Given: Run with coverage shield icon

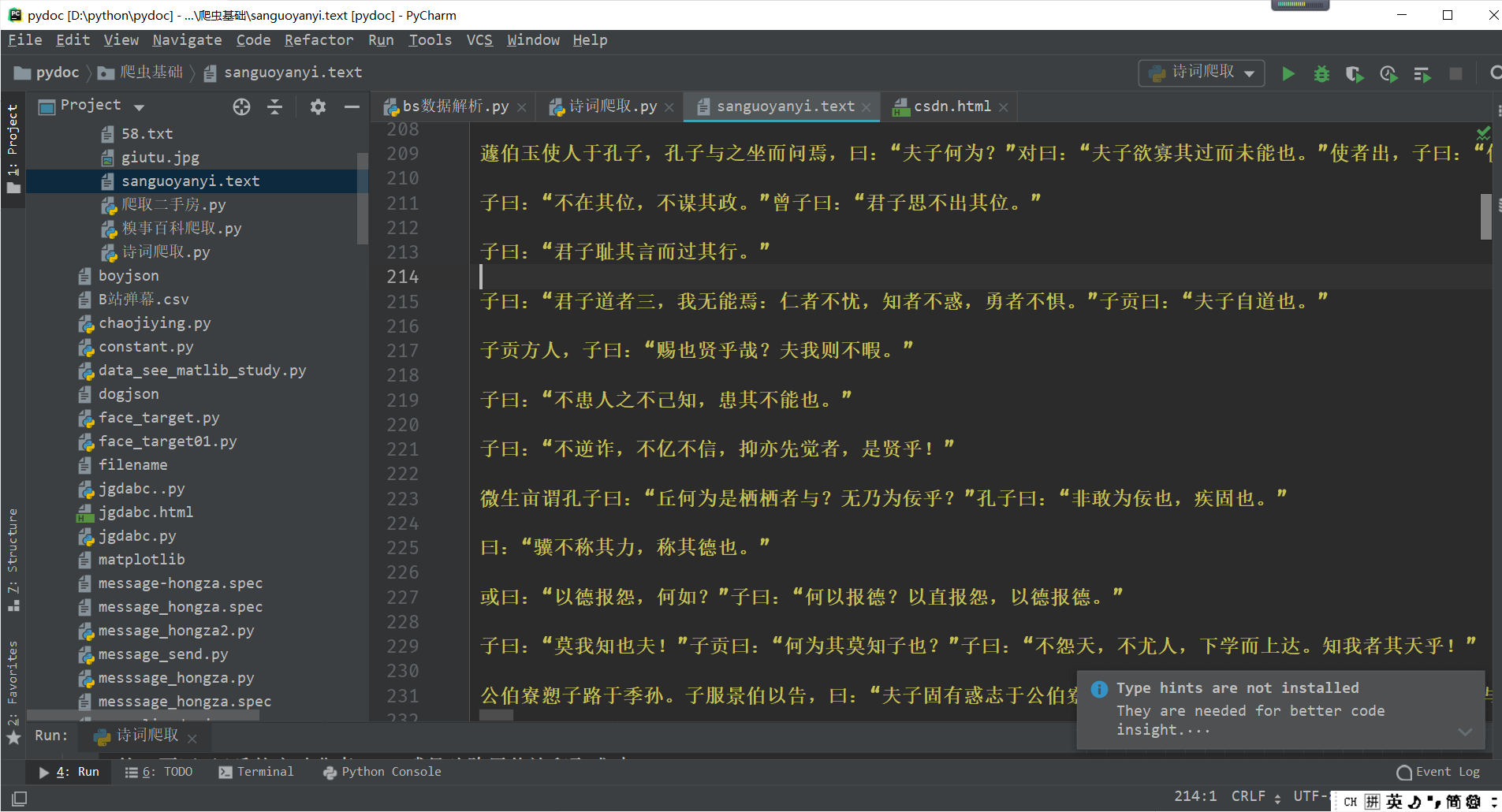Looking at the screenshot, I should 1355,73.
